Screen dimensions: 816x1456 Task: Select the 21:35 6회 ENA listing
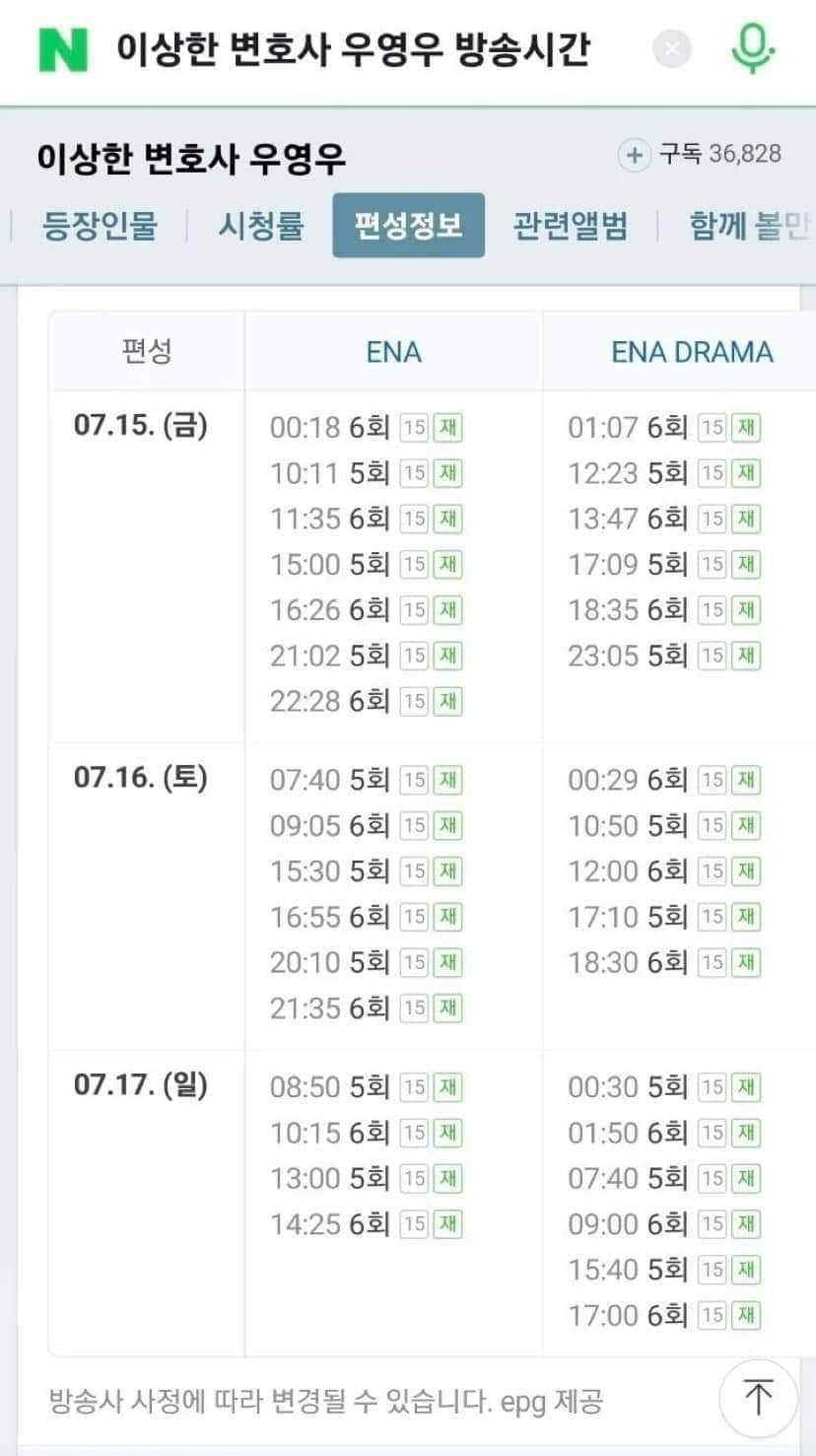pyautogui.click(x=330, y=1007)
